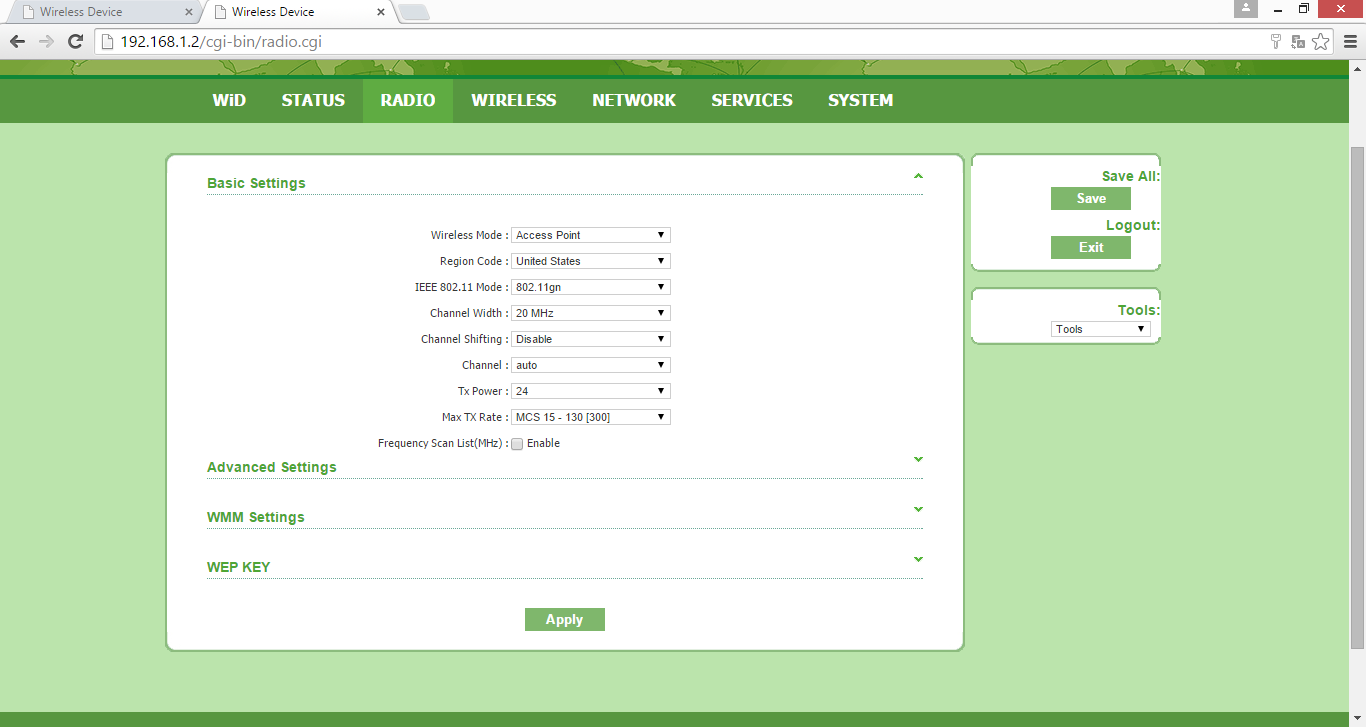Reload the radio.cgi page
Screen dimensions: 1366x727
[x=74, y=41]
